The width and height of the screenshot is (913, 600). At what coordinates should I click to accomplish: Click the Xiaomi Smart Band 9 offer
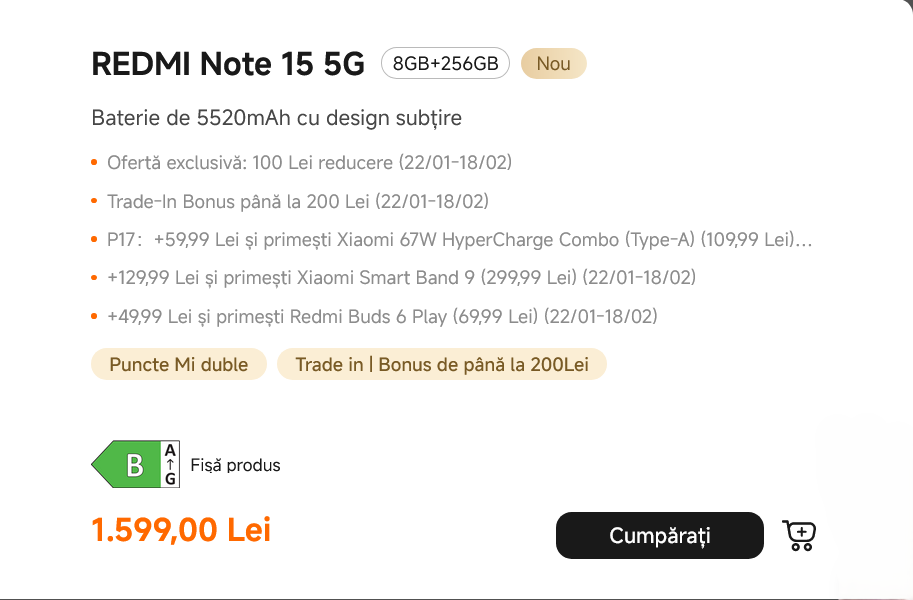(401, 278)
